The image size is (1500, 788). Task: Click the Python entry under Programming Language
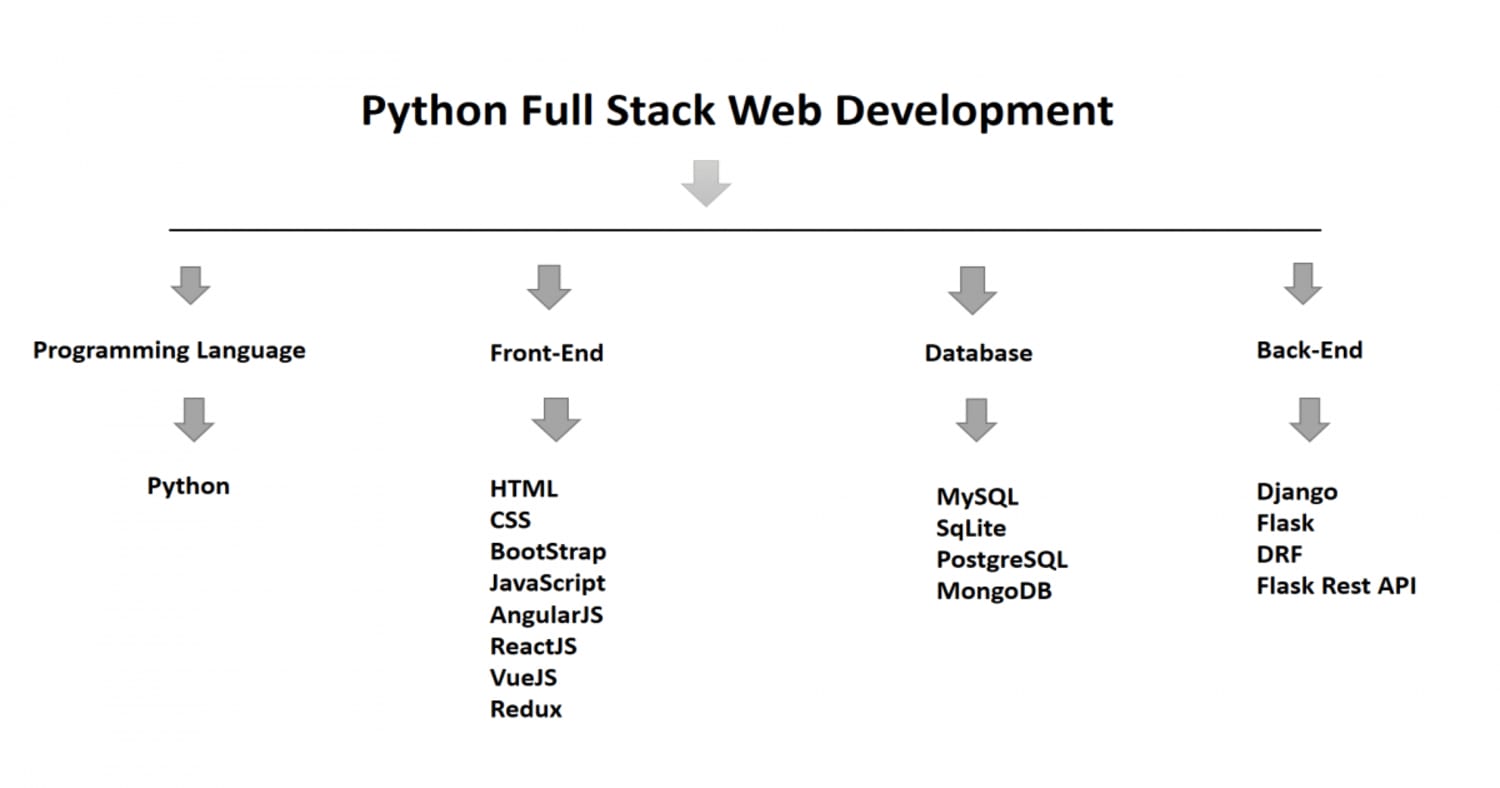pos(188,487)
